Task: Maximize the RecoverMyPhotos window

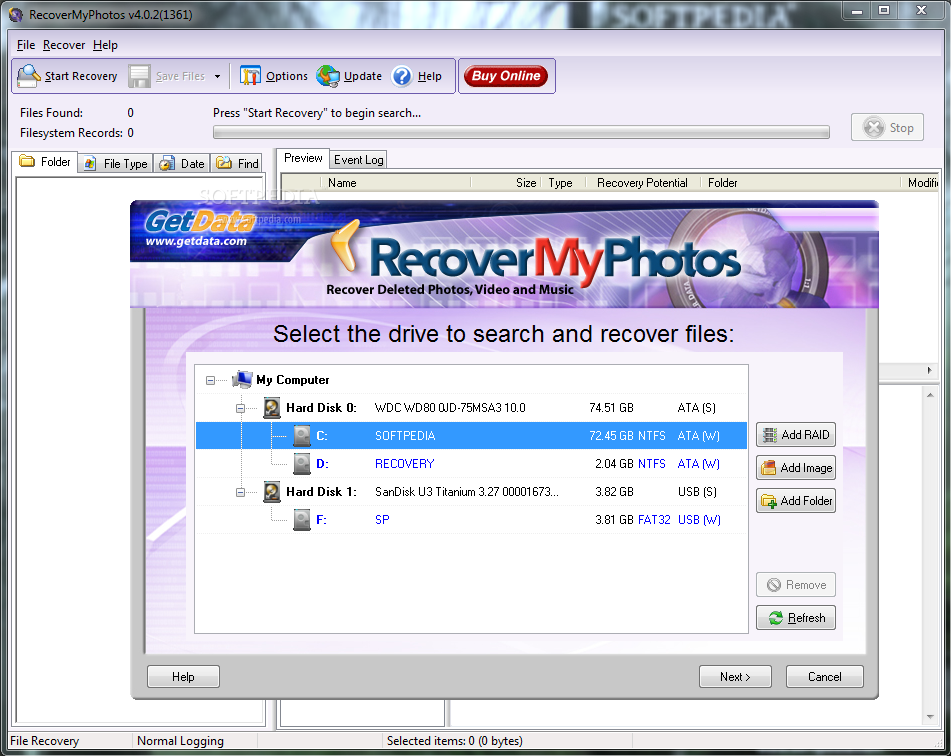Action: [x=884, y=10]
